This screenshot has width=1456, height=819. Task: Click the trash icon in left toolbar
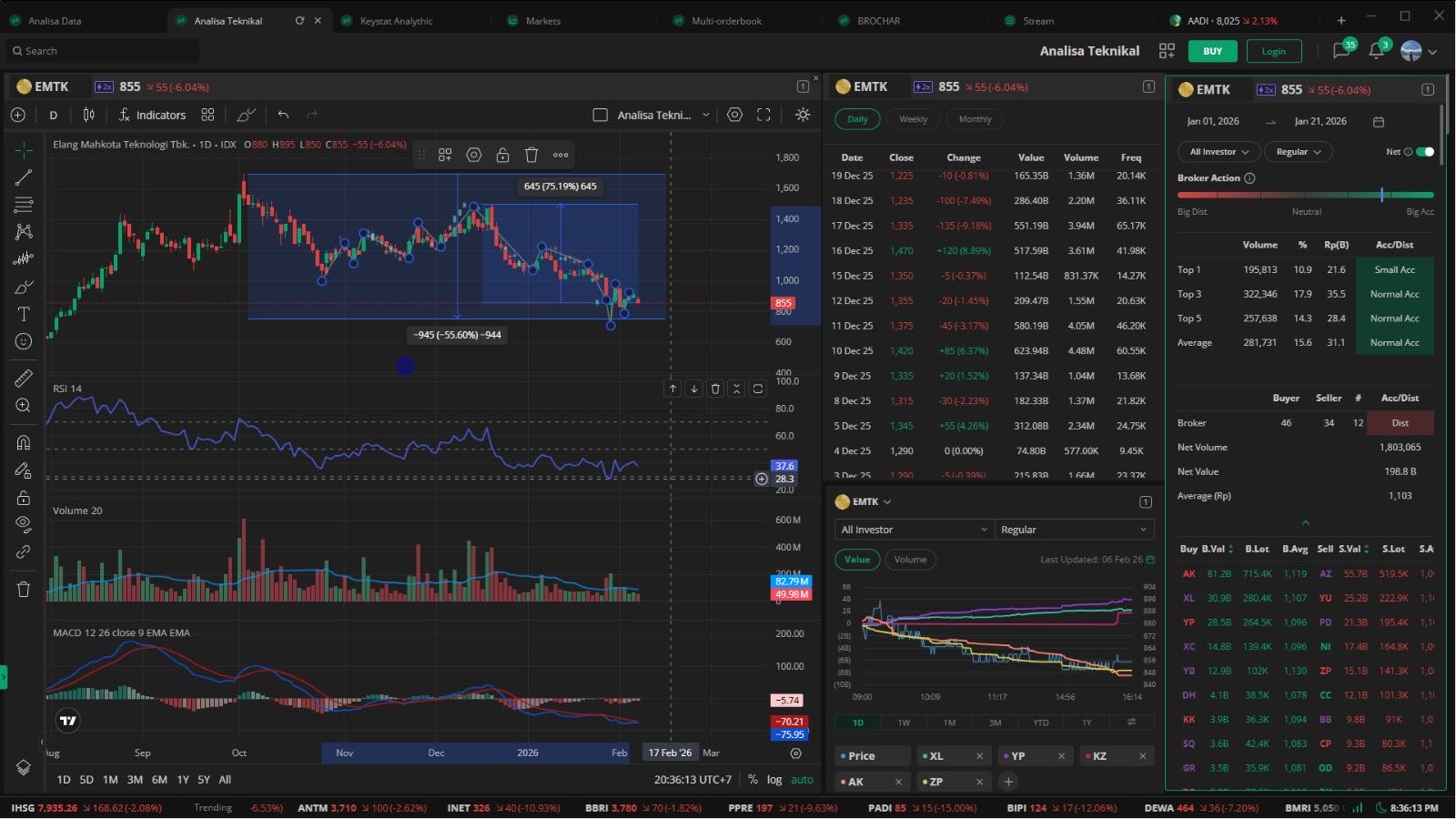pos(24,589)
